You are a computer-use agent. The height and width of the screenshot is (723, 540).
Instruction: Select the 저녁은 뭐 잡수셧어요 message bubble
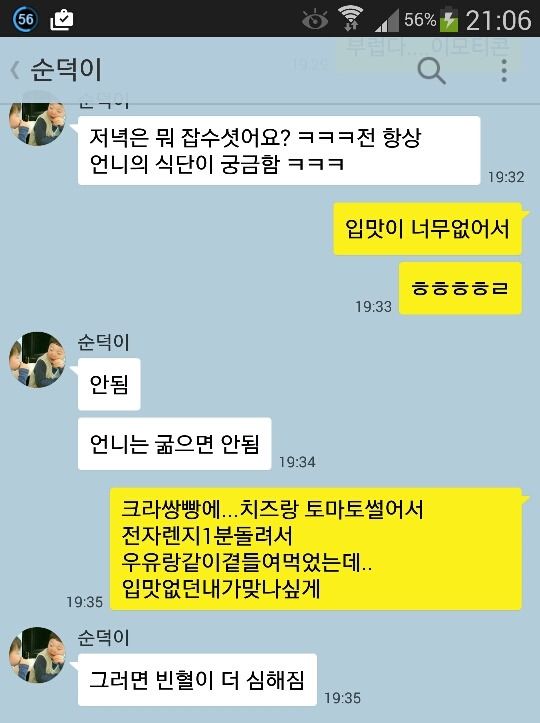tap(279, 150)
